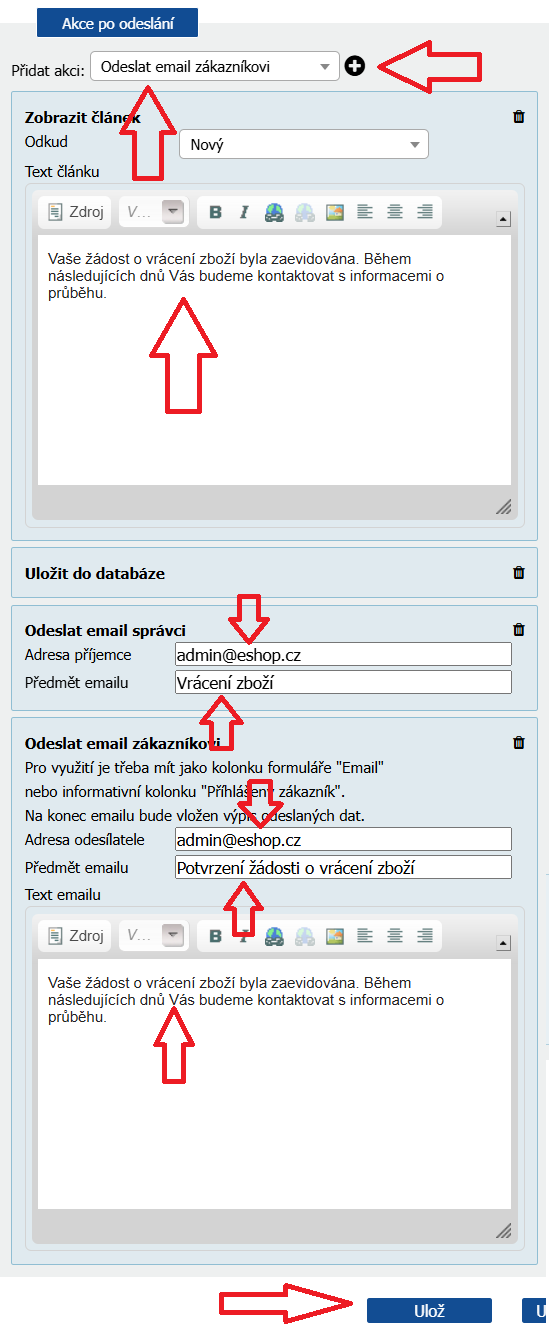Delete the Odeslat email správci action

point(518,630)
